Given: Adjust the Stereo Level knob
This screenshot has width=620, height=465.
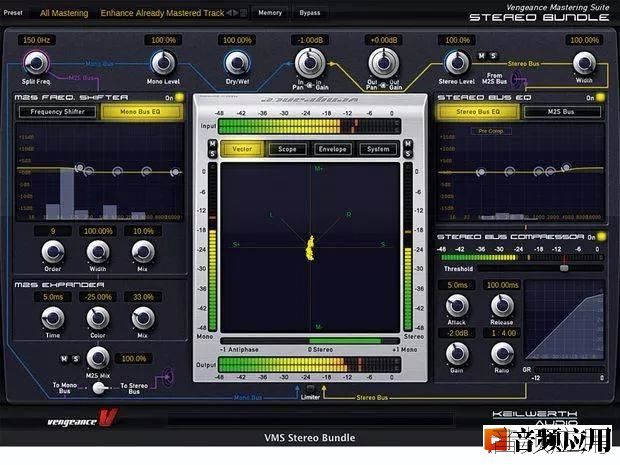Looking at the screenshot, I should click(x=457, y=63).
